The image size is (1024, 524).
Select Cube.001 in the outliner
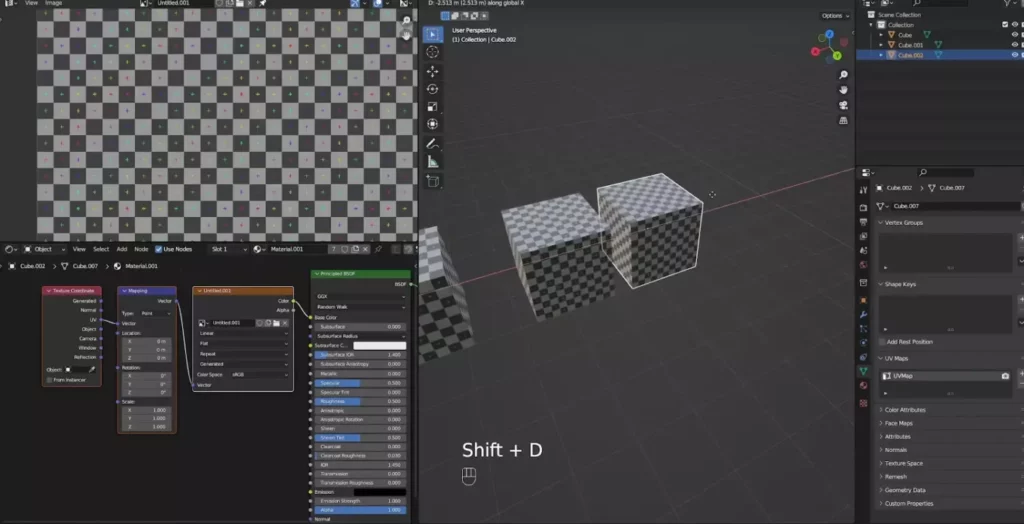[910, 45]
